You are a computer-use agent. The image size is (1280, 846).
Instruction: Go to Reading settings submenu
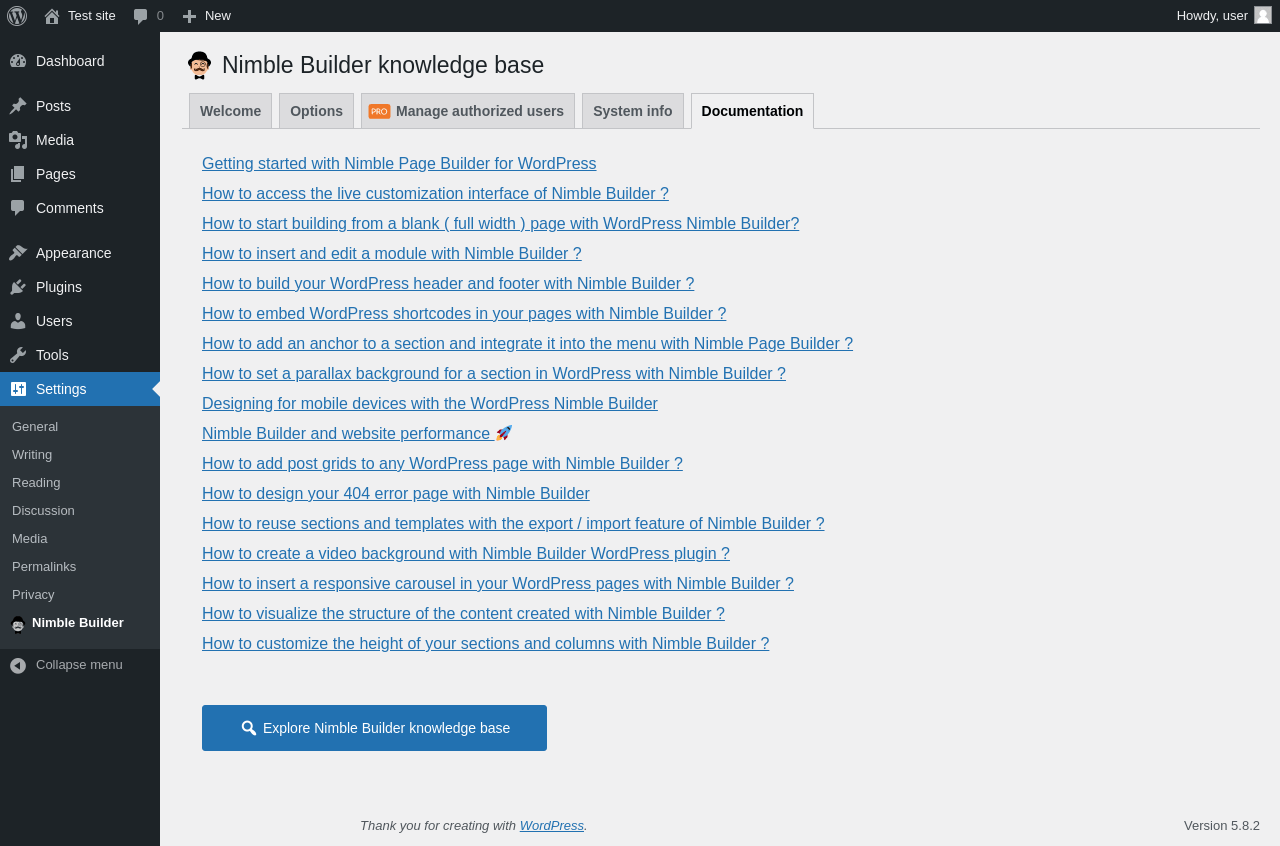coord(36,482)
